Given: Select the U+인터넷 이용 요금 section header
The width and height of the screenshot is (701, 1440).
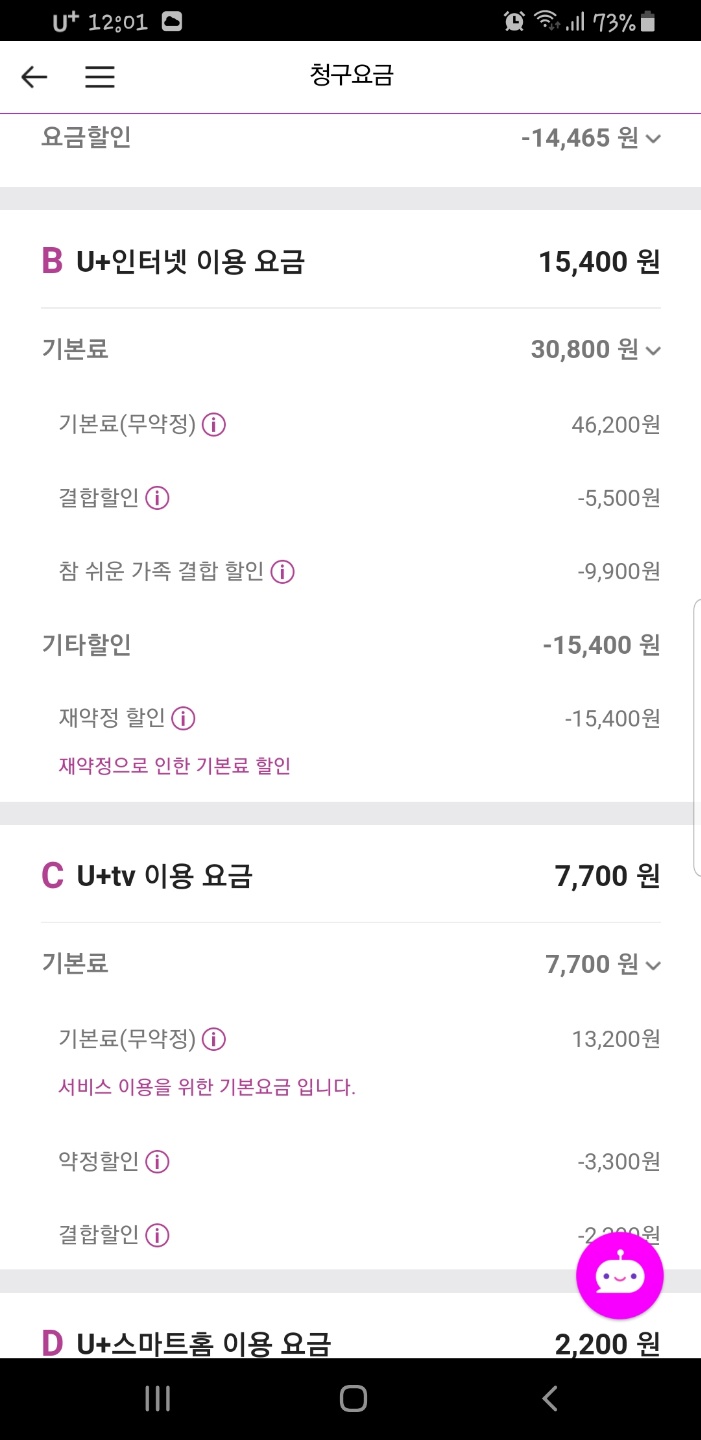Looking at the screenshot, I should [190, 262].
